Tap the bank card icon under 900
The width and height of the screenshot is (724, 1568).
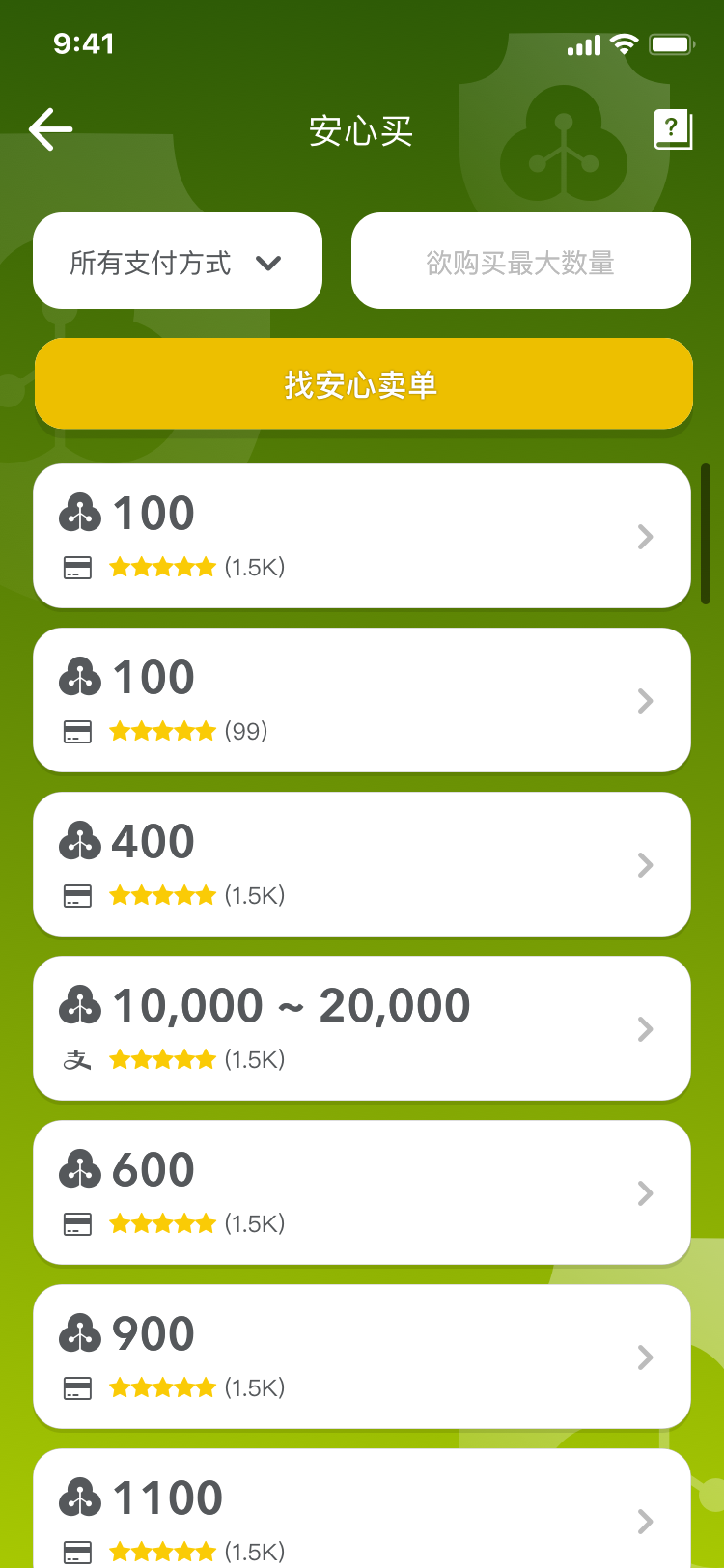(x=77, y=1388)
